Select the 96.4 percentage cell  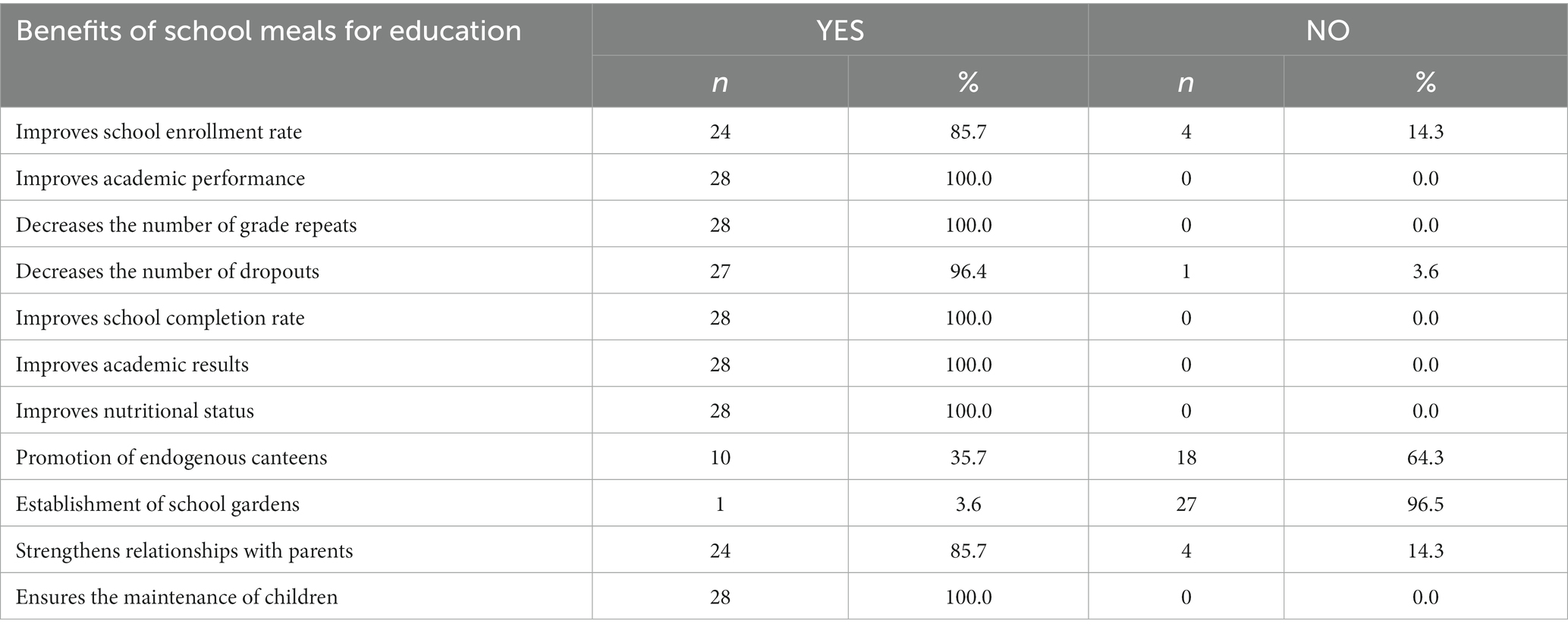pos(968,271)
